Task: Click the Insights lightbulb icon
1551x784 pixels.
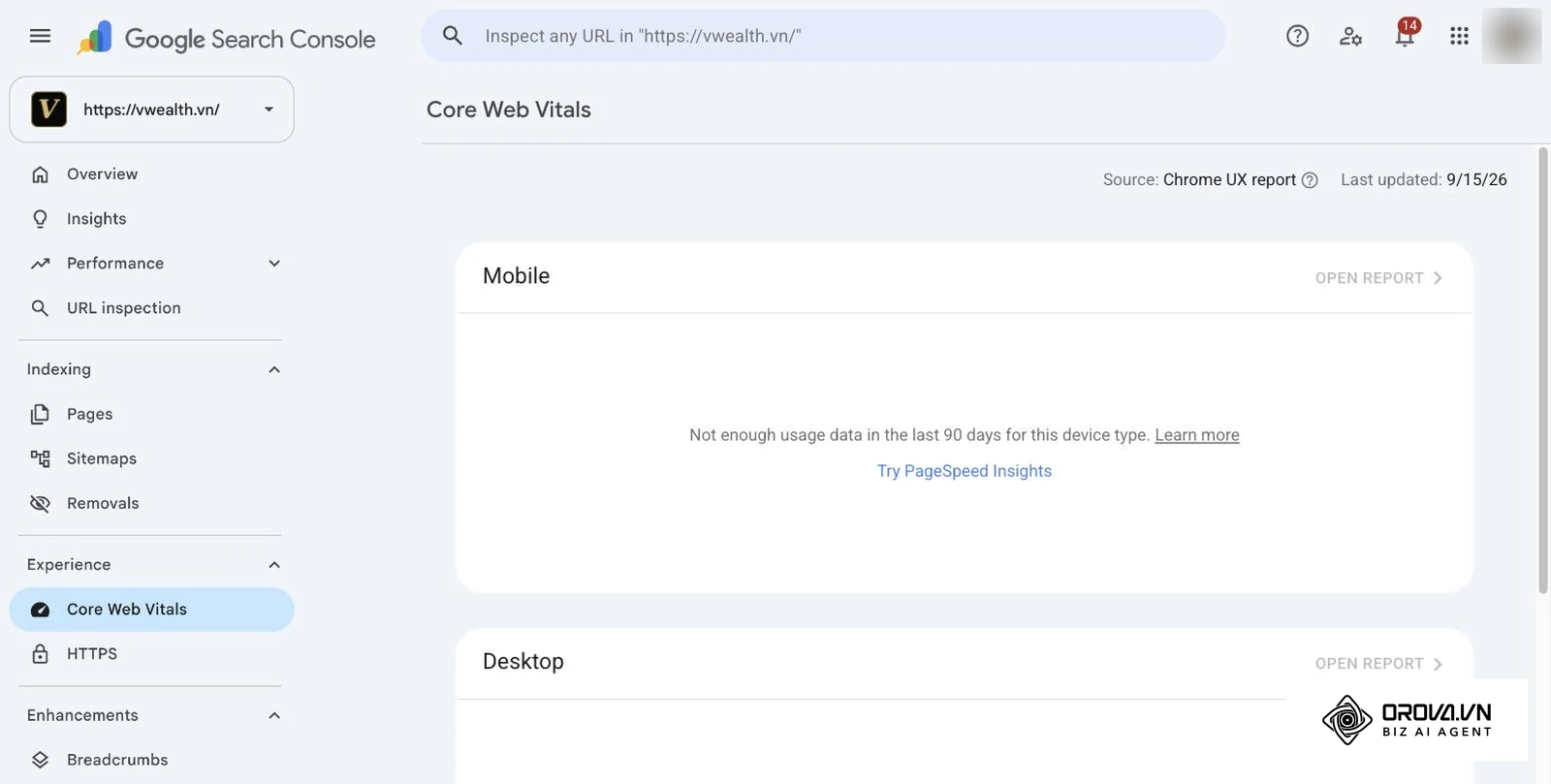Action: tap(40, 219)
